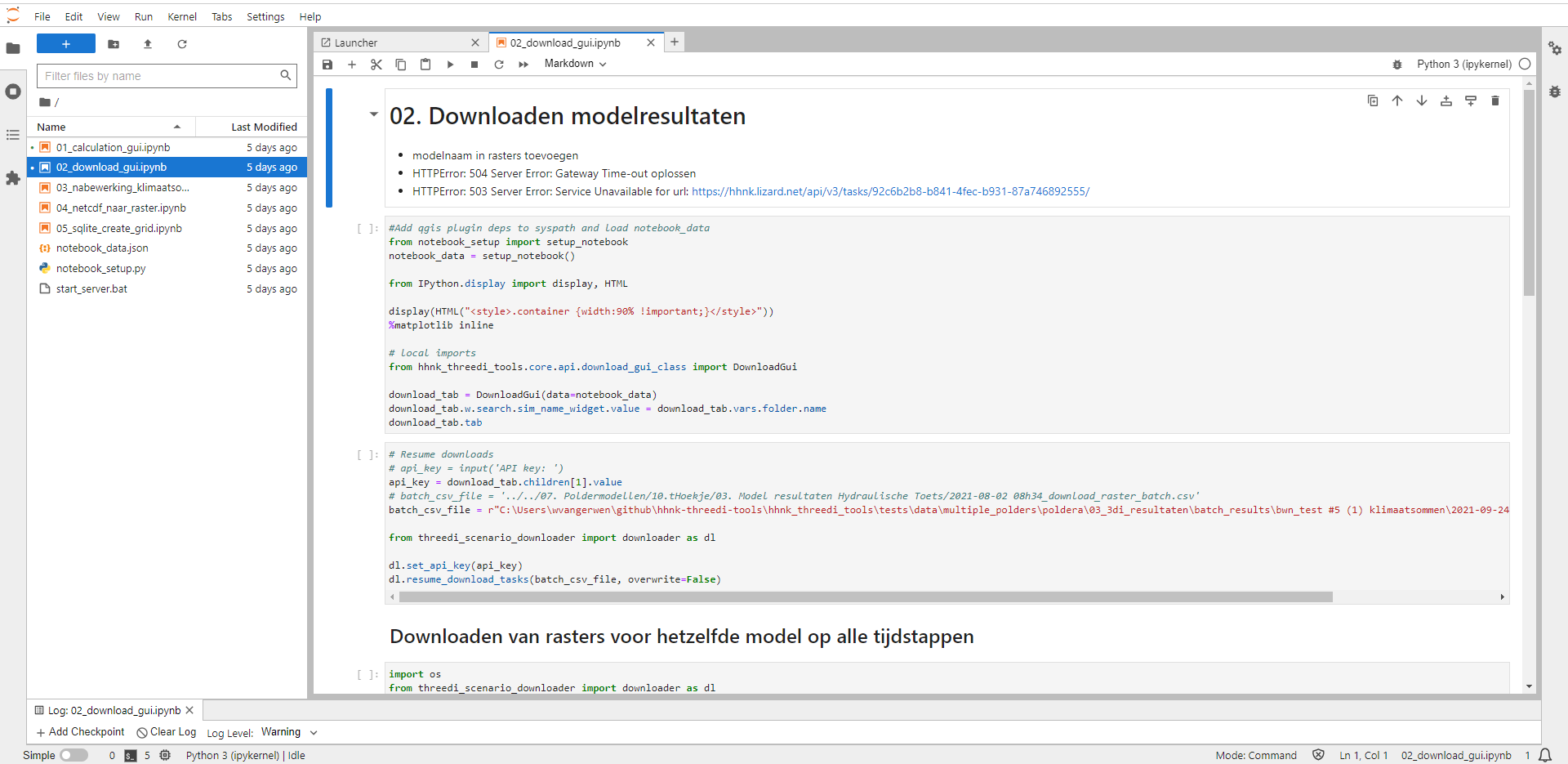
Task: Select notebook_setup.py file
Action: [167, 268]
